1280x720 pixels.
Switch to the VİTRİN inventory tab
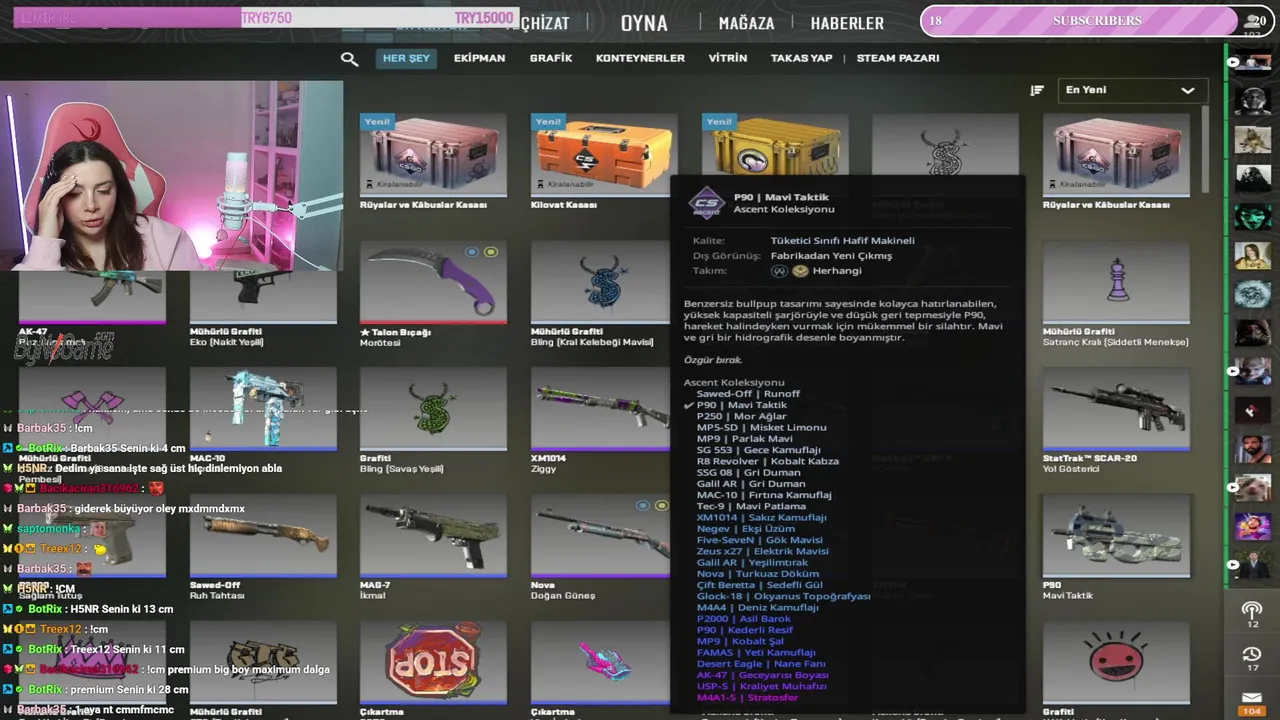tap(728, 58)
